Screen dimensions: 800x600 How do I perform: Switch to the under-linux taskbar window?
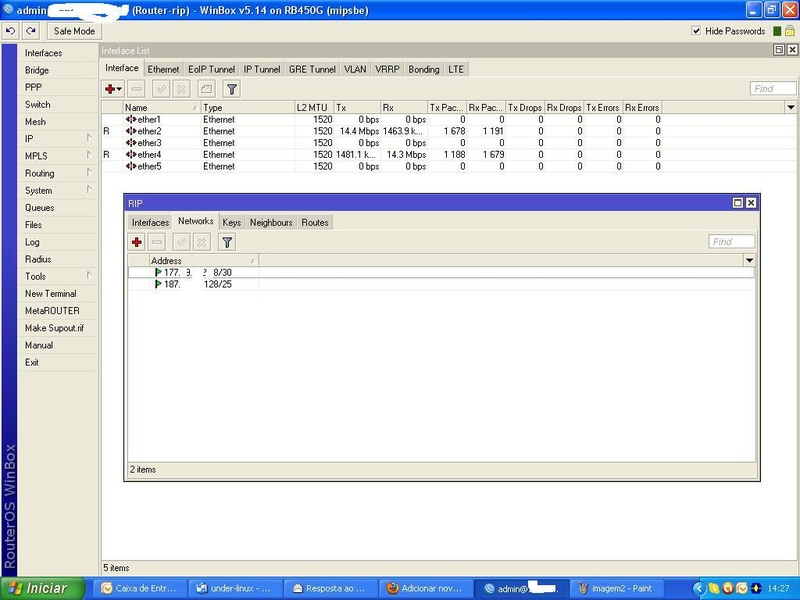234,588
